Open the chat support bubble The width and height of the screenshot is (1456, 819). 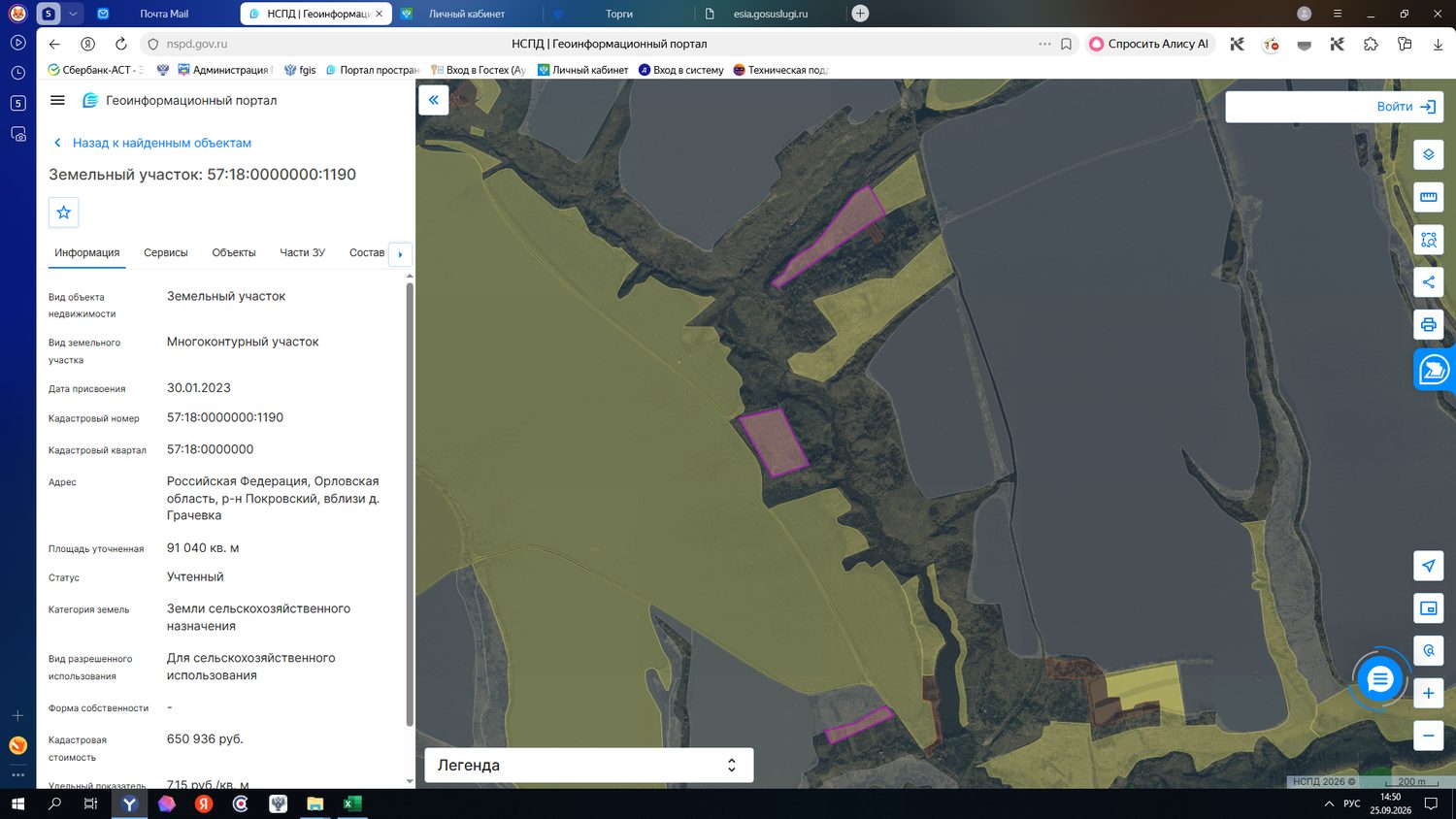[1379, 679]
